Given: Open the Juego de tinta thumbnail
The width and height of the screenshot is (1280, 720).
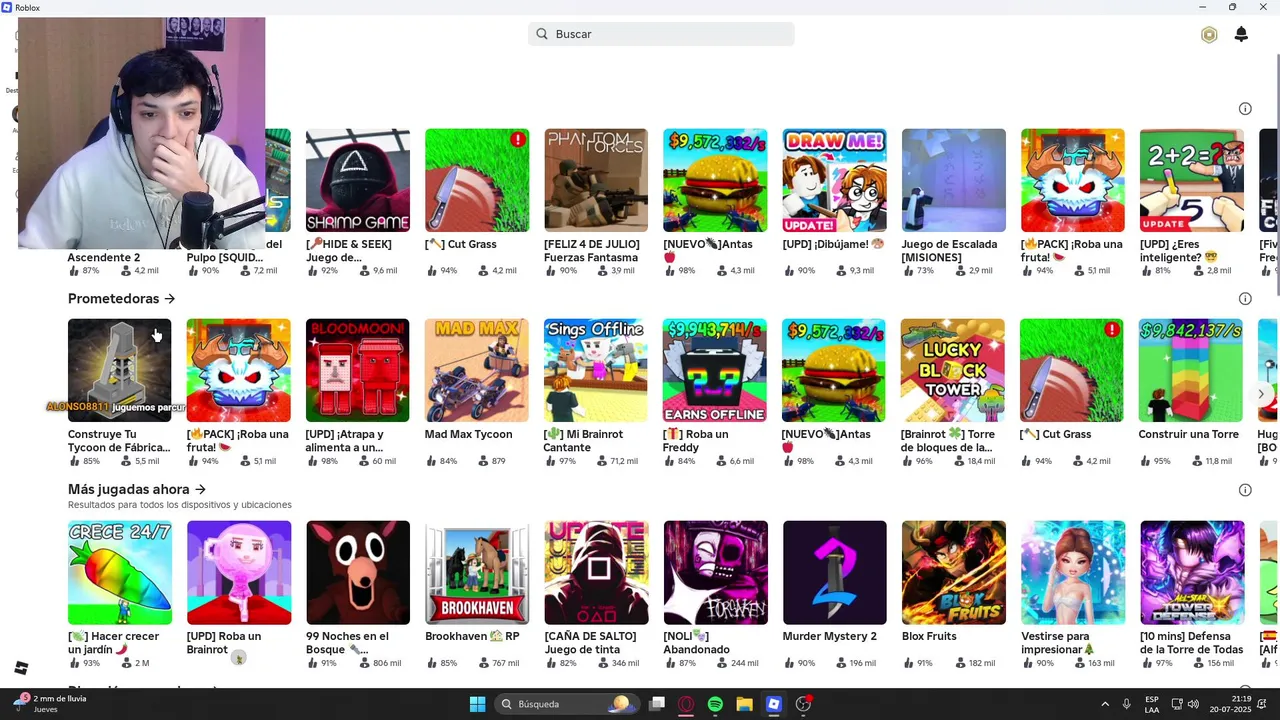Looking at the screenshot, I should (597, 572).
